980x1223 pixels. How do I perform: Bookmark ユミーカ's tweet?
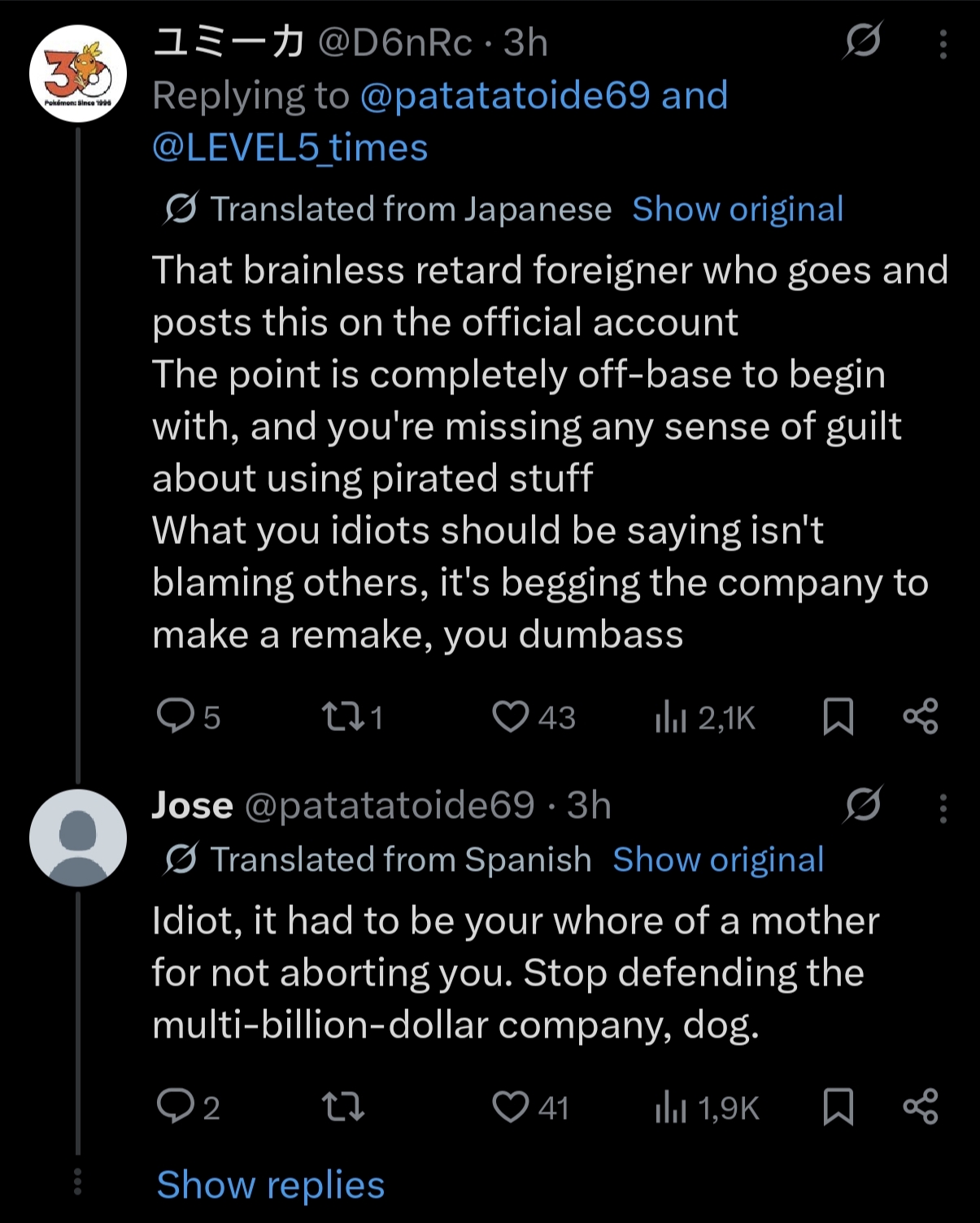point(838,716)
